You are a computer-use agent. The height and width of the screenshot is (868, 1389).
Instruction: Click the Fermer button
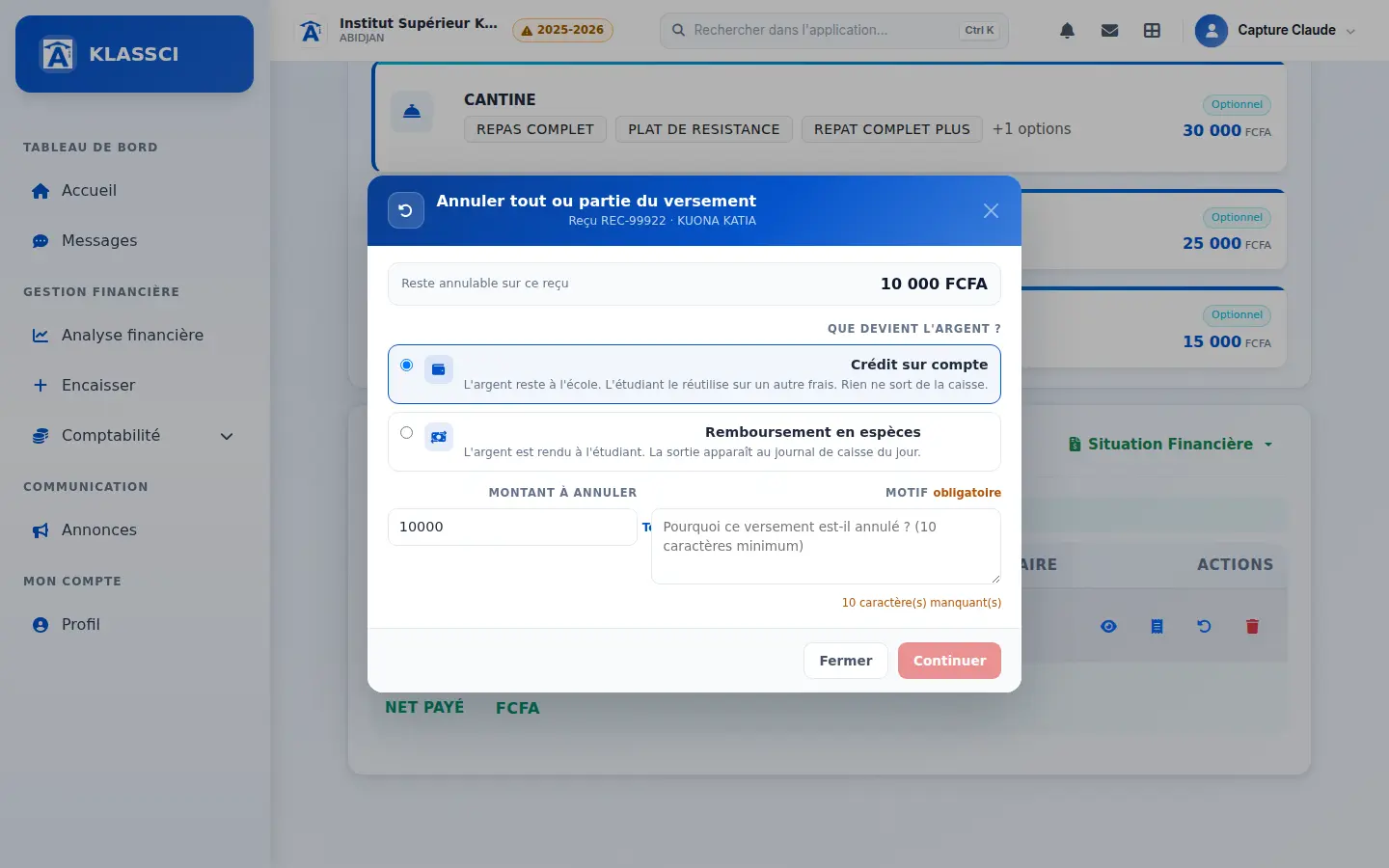click(846, 661)
